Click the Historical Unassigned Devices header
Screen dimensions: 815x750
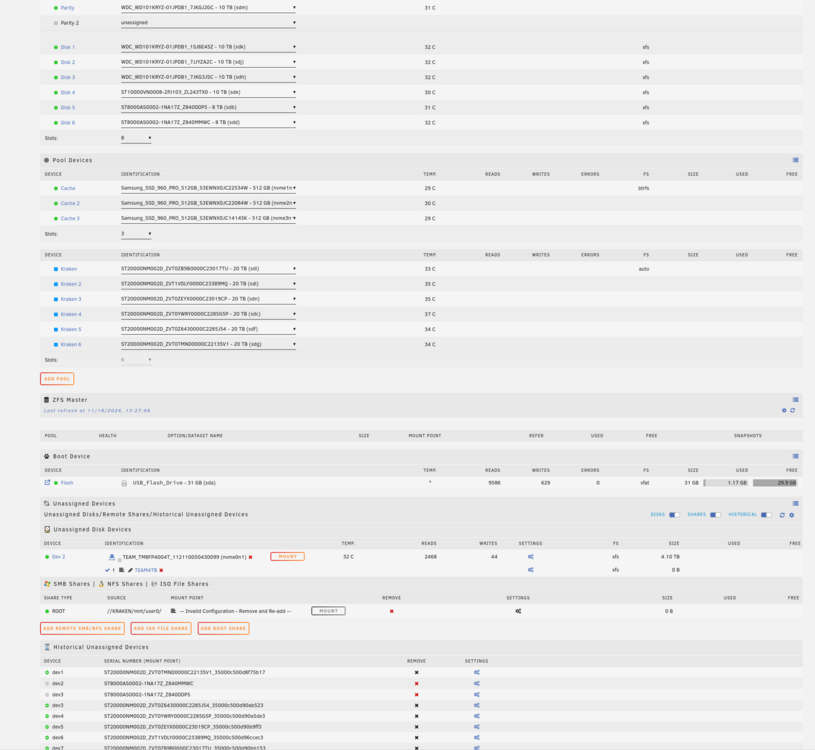pos(101,647)
